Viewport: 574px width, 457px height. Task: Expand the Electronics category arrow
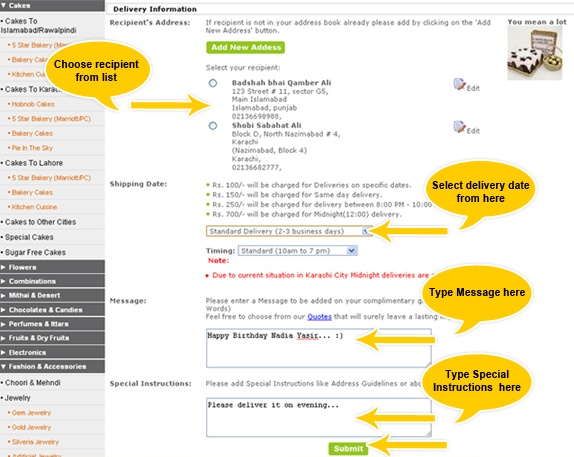pyautogui.click(x=3, y=353)
